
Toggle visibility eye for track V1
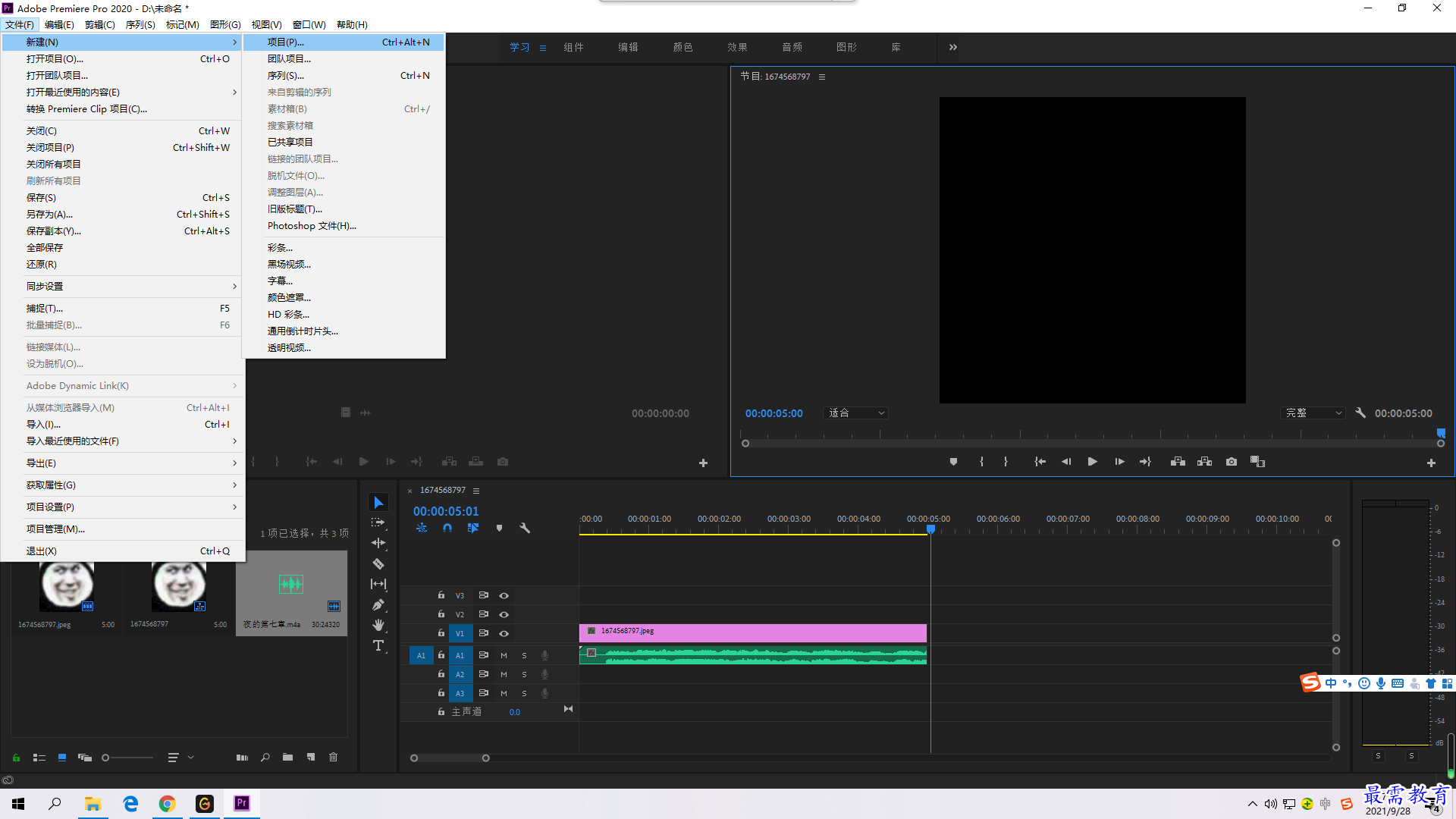[504, 634]
